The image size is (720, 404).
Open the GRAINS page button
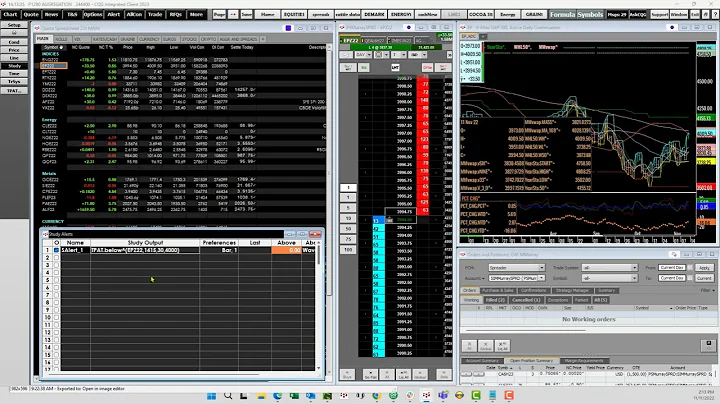[x=534, y=14]
